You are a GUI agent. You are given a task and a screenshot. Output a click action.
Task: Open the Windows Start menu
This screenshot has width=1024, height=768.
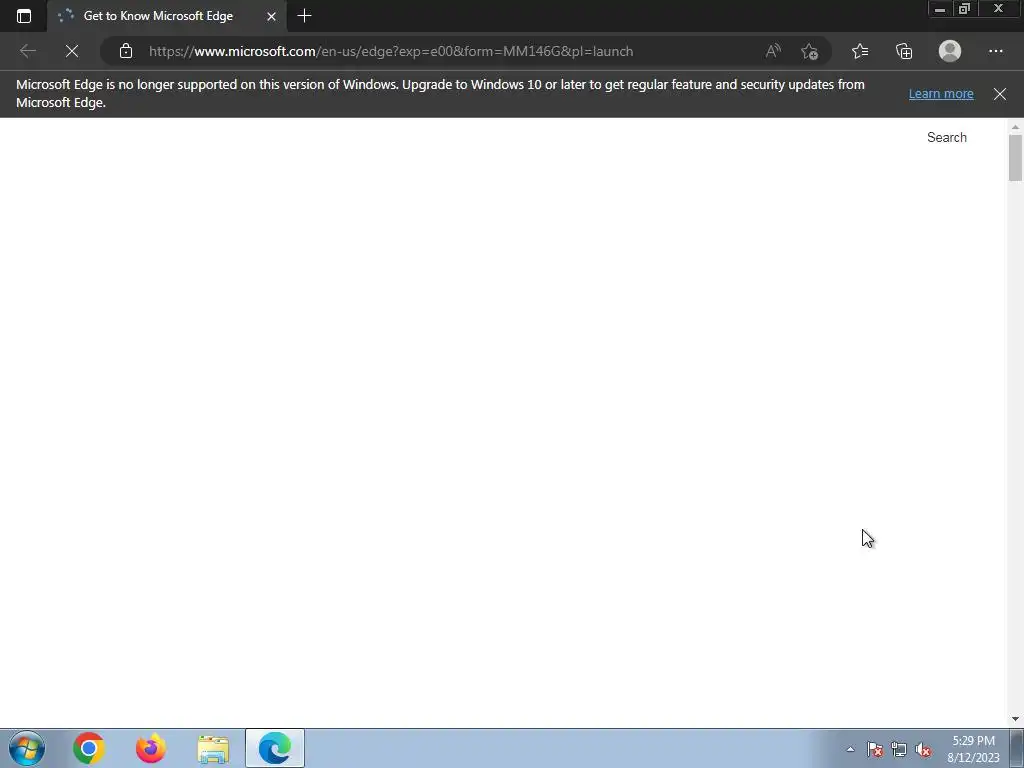tap(27, 748)
